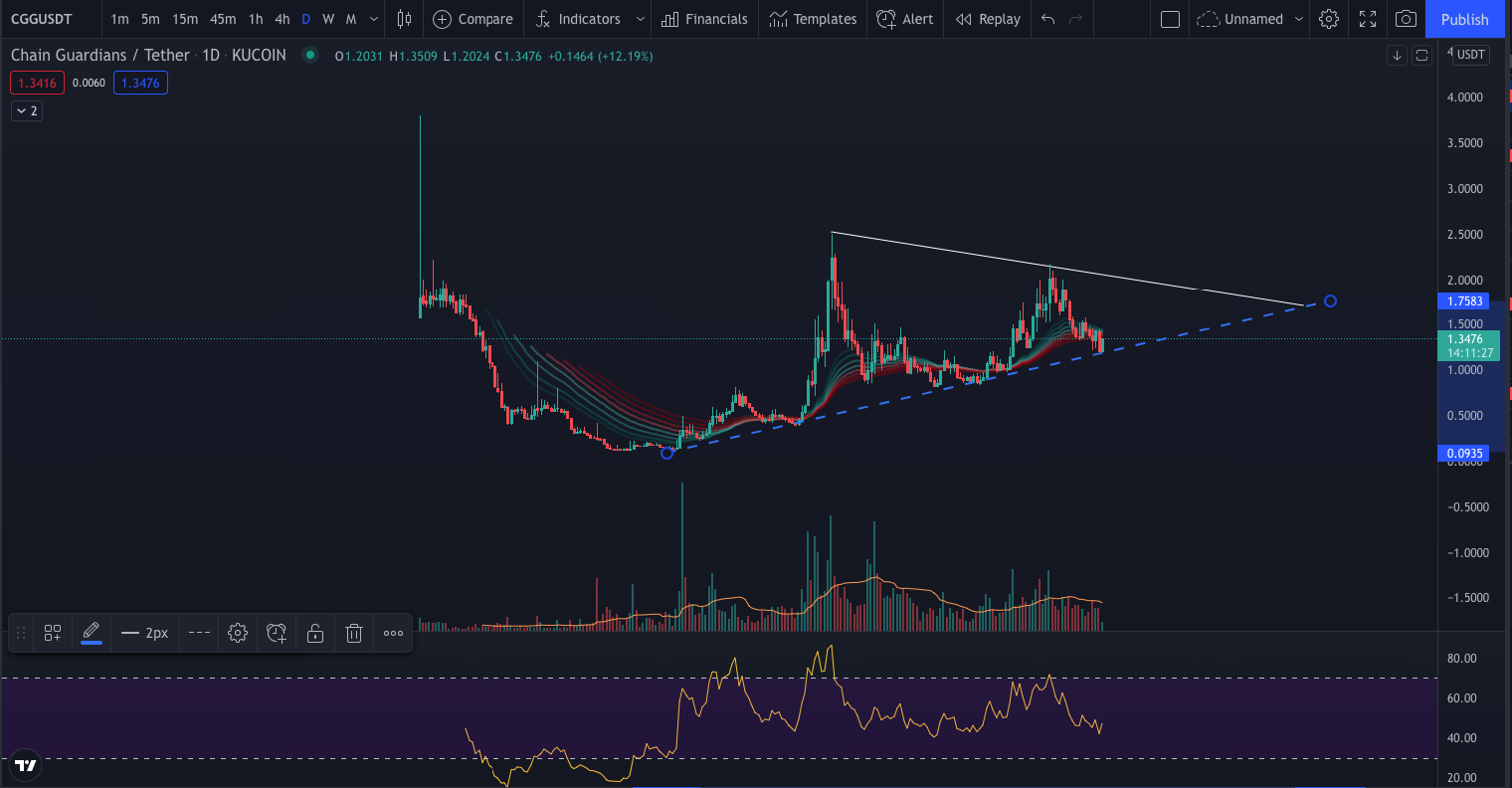Open the candlestick chart style selector

click(404, 19)
